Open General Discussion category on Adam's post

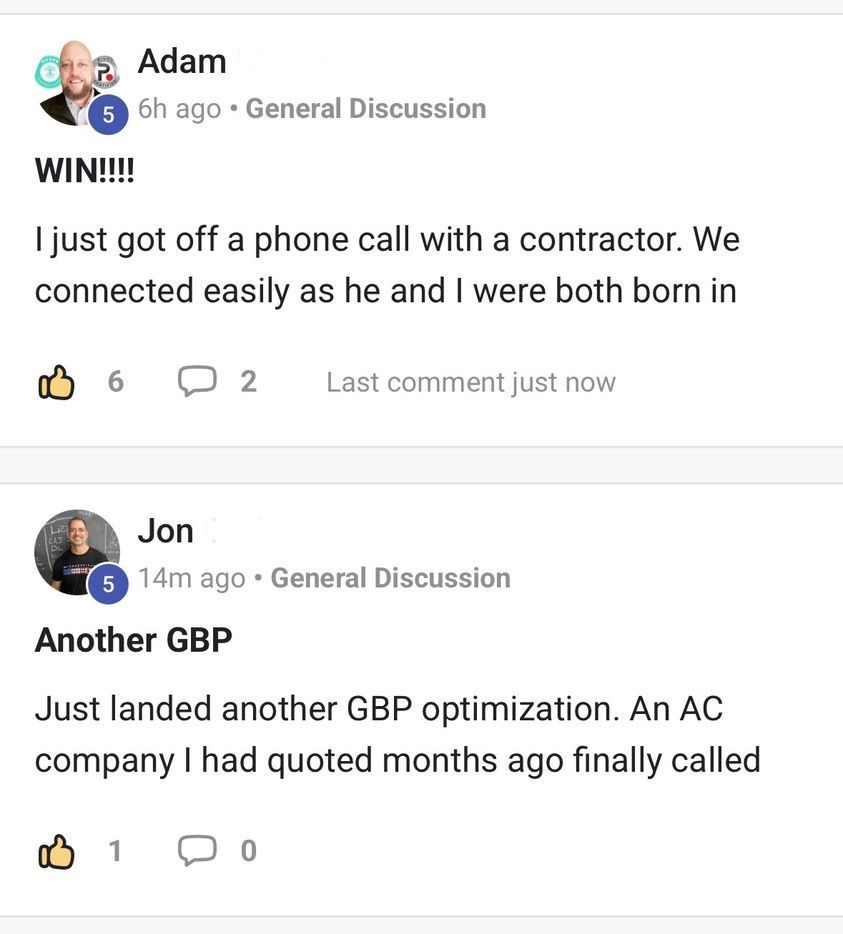pos(366,108)
